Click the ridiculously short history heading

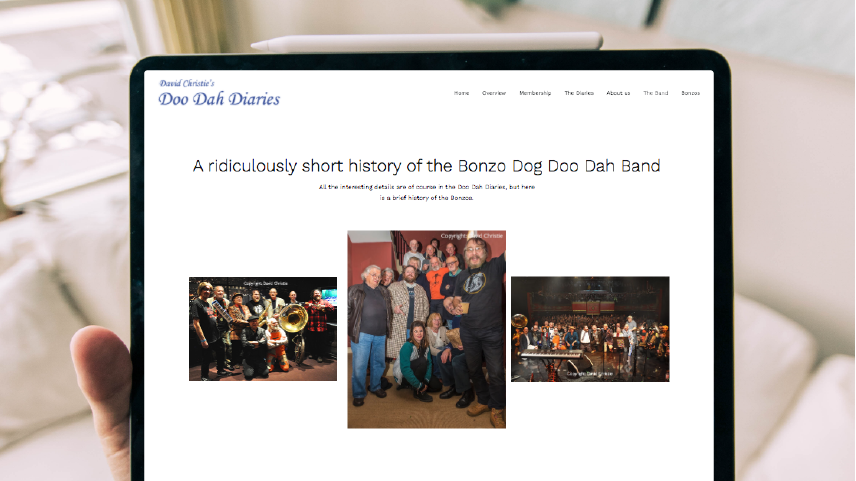point(426,166)
